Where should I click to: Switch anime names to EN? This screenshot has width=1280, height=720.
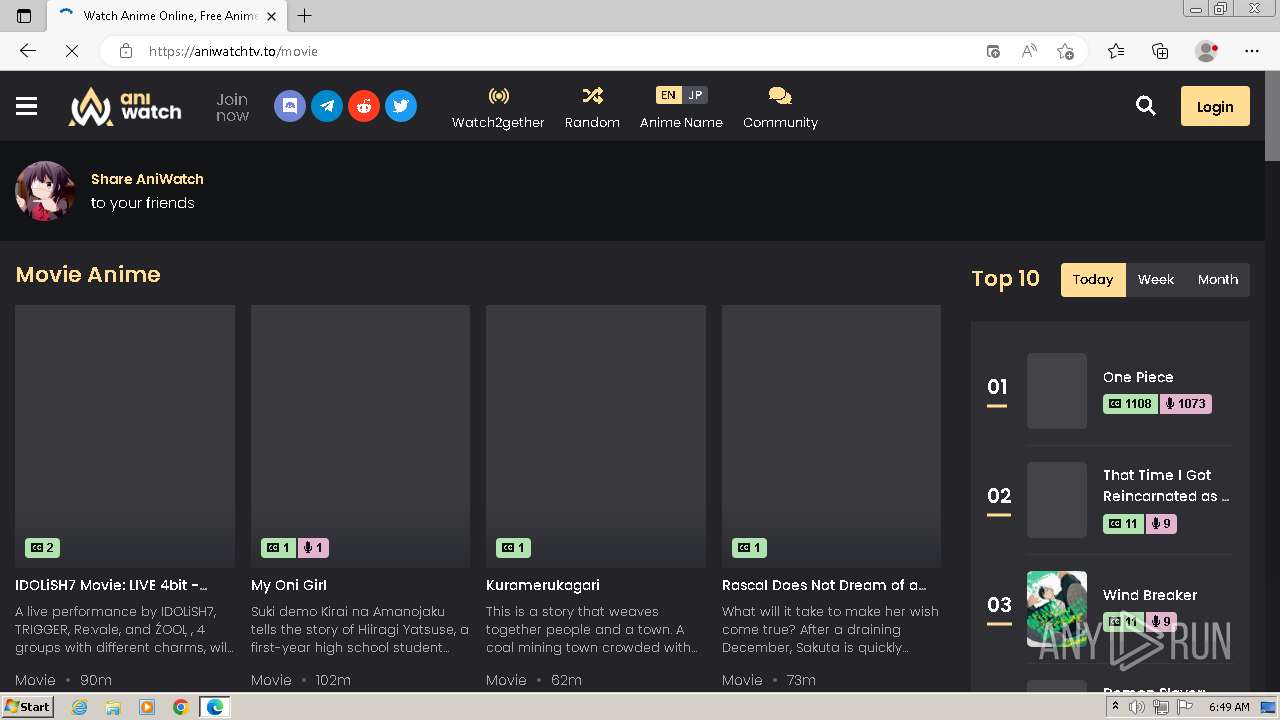[x=669, y=95]
